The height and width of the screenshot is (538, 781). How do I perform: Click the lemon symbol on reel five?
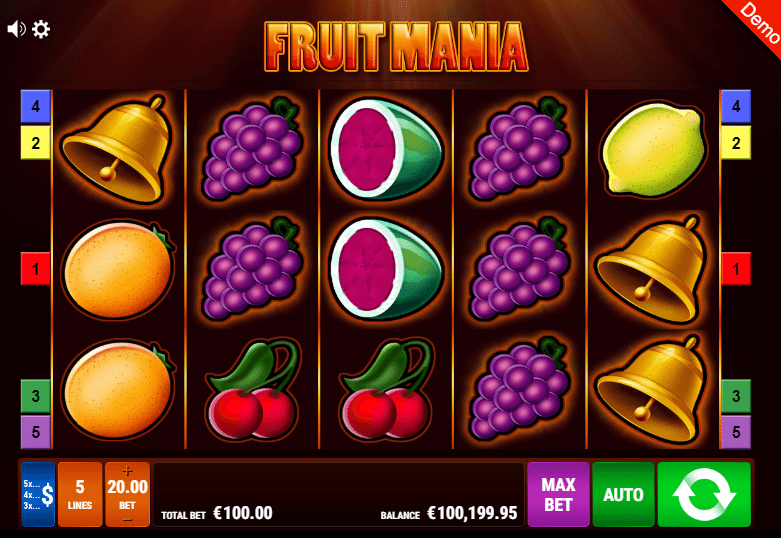[653, 149]
